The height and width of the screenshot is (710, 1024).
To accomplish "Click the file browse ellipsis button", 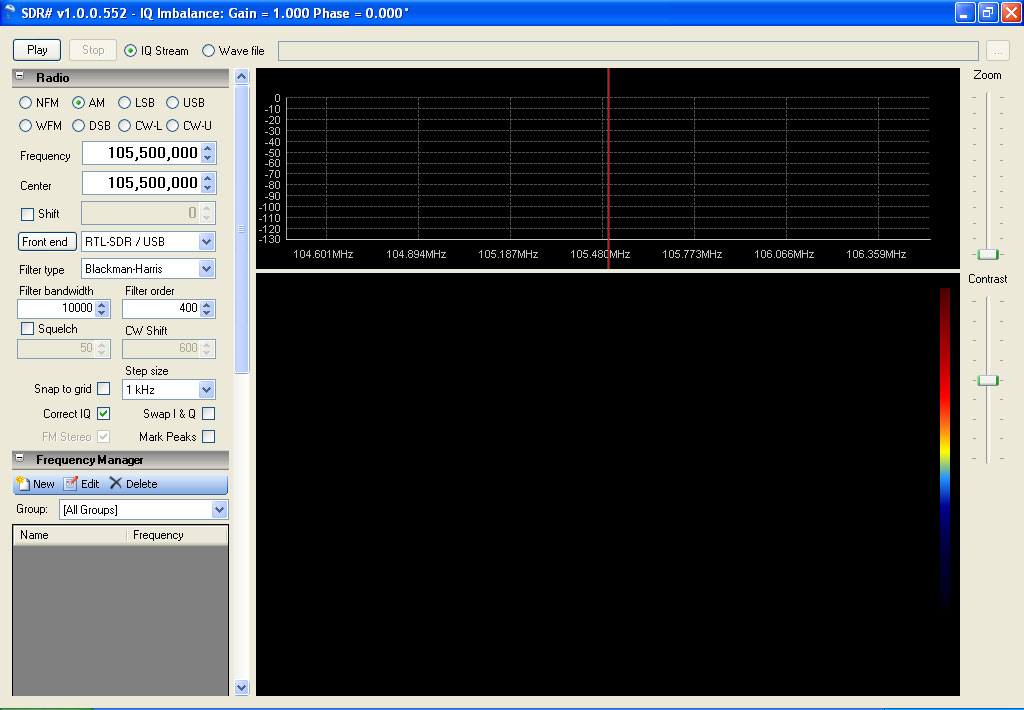I will click(997, 51).
